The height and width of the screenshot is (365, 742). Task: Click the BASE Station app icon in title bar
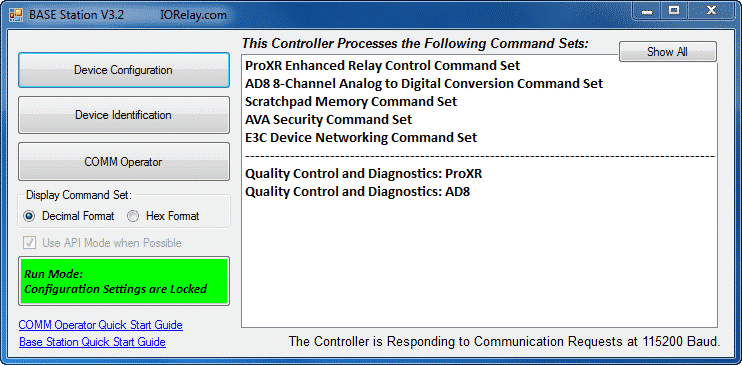[16, 15]
